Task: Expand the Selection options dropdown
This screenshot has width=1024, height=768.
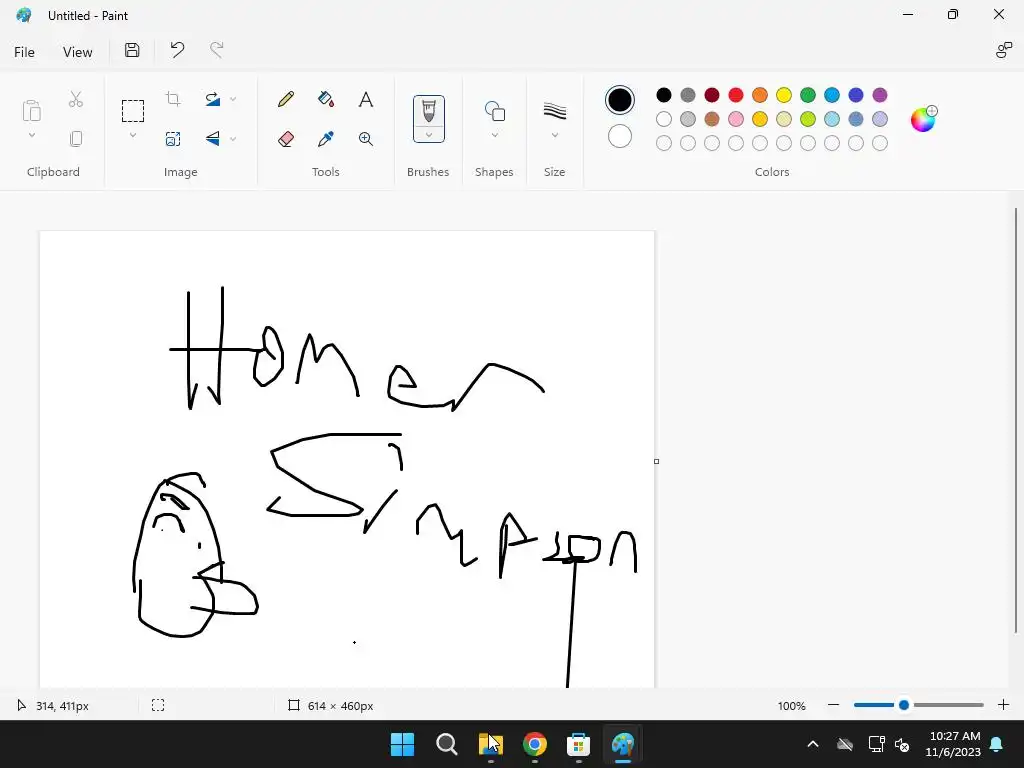Action: [133, 136]
